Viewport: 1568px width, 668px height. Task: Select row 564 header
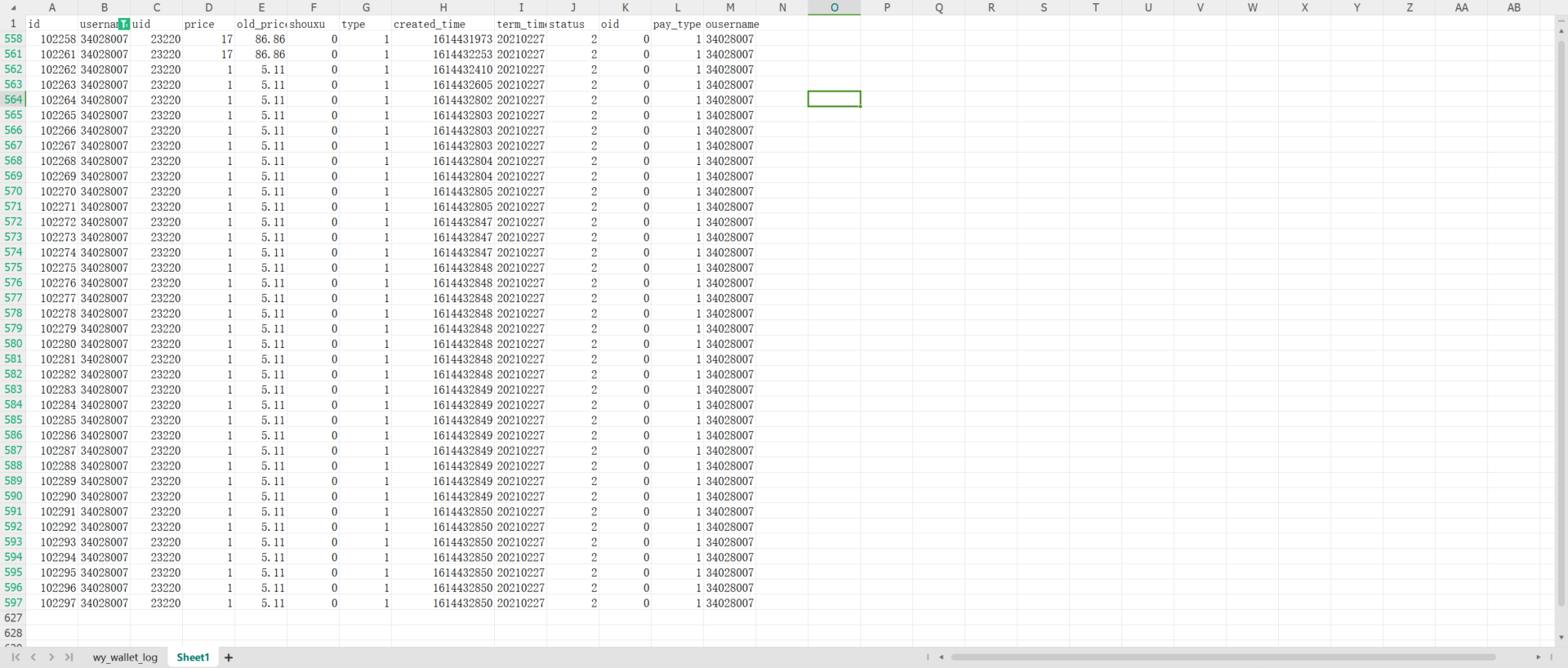coord(13,100)
